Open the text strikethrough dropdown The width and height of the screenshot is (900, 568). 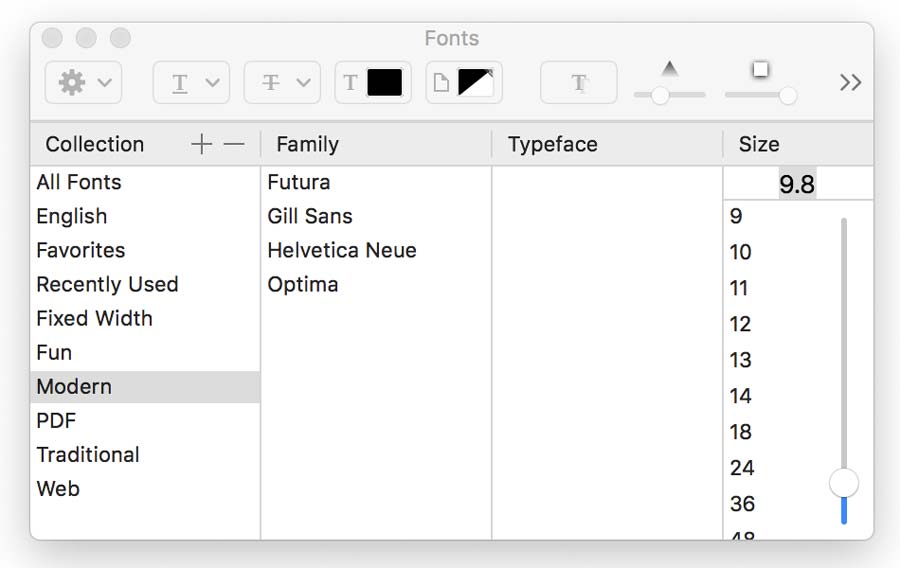tap(282, 83)
